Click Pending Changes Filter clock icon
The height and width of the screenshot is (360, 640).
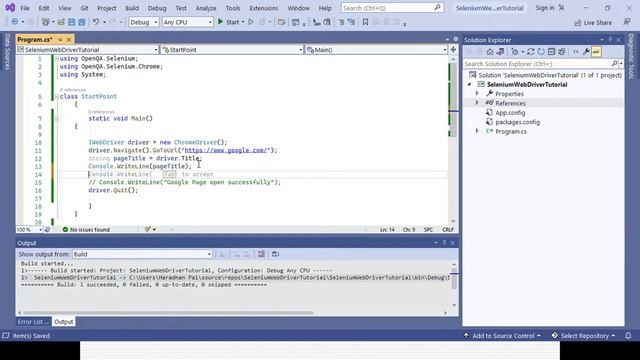pos(515,52)
